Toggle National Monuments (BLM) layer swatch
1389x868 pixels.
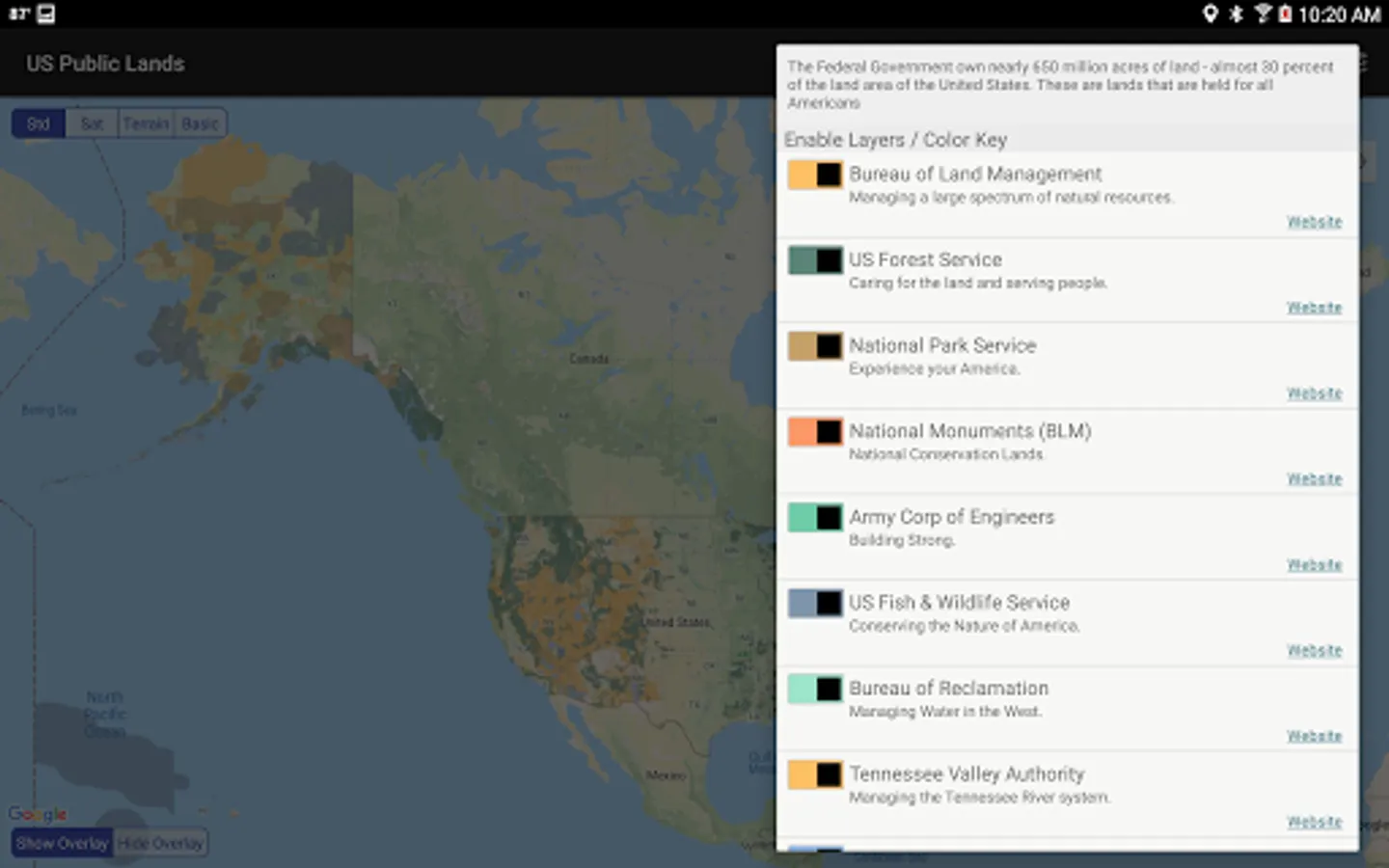click(x=815, y=432)
